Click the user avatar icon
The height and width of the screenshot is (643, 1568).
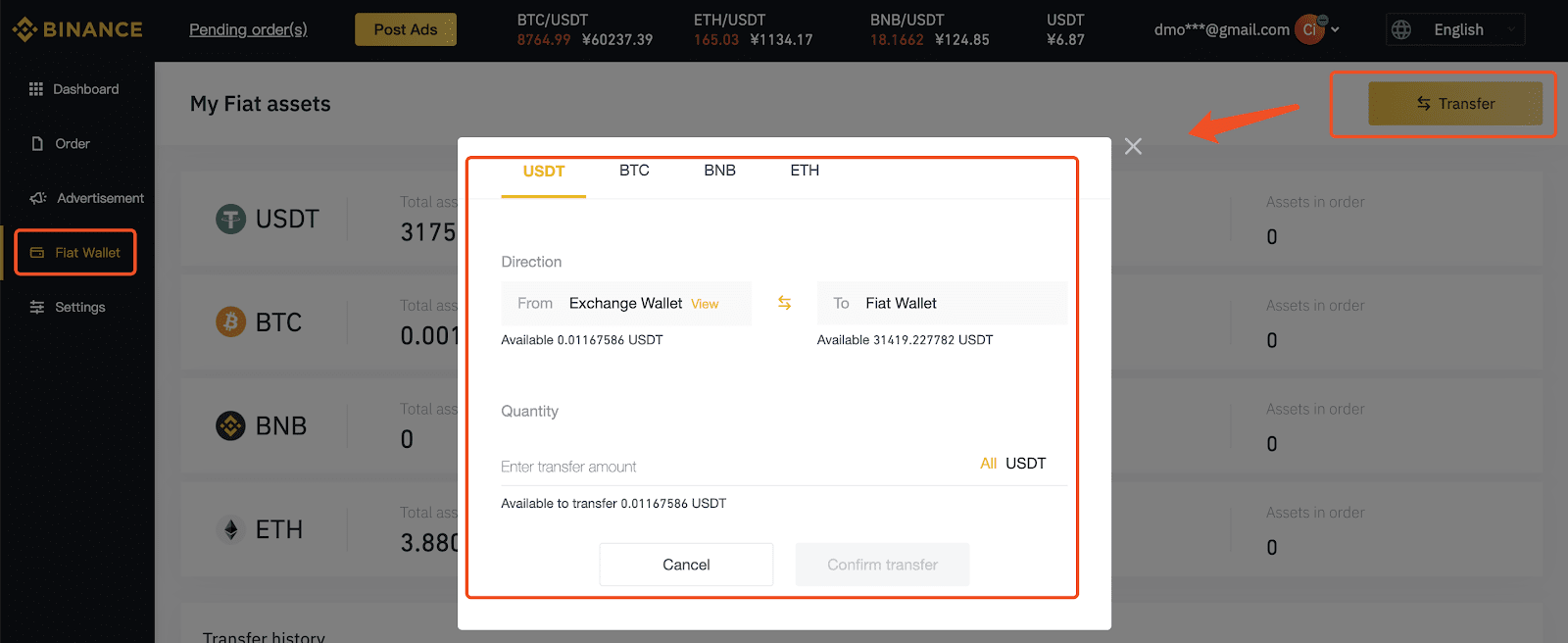[x=1309, y=29]
